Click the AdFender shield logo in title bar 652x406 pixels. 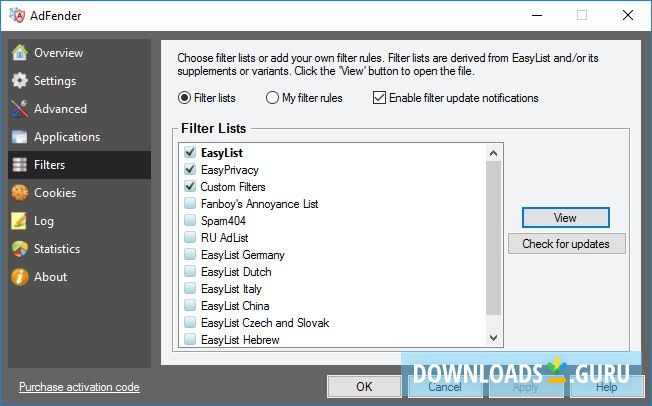(17, 15)
